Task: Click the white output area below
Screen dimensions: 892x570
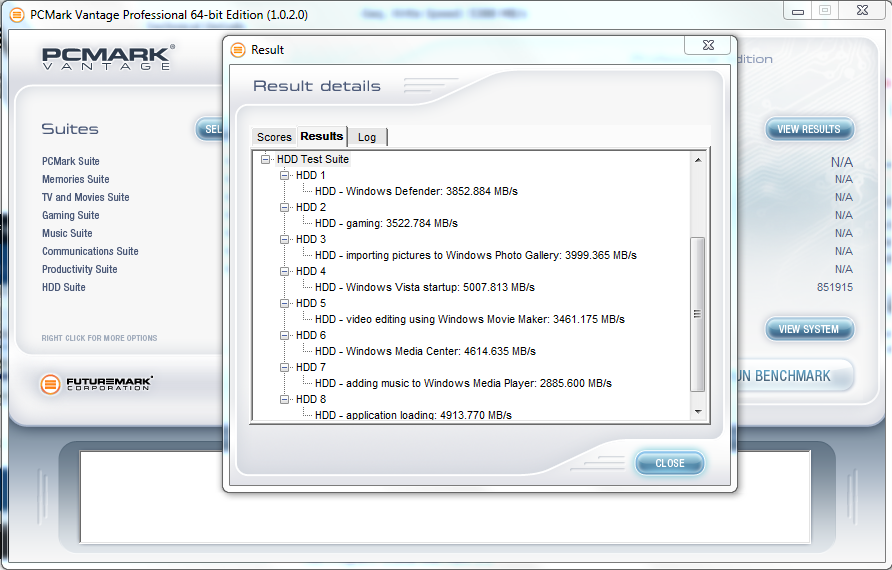Action: tap(445, 497)
